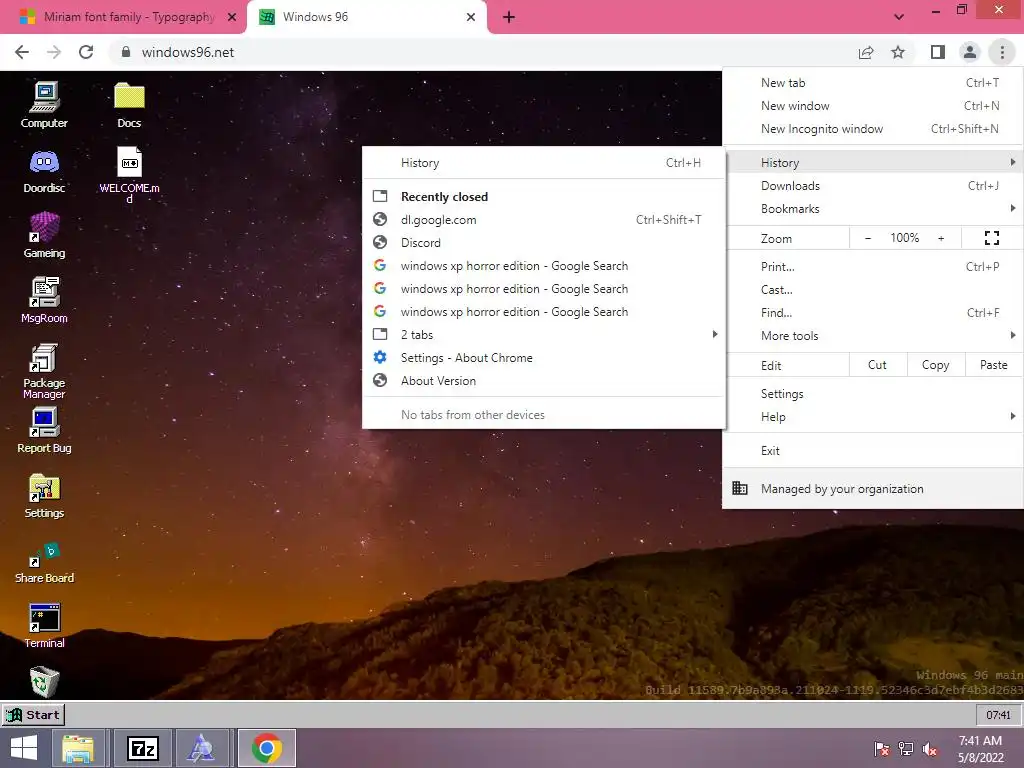Choose Cast... in Chrome menu
The height and width of the screenshot is (768, 1024).
click(x=872, y=289)
